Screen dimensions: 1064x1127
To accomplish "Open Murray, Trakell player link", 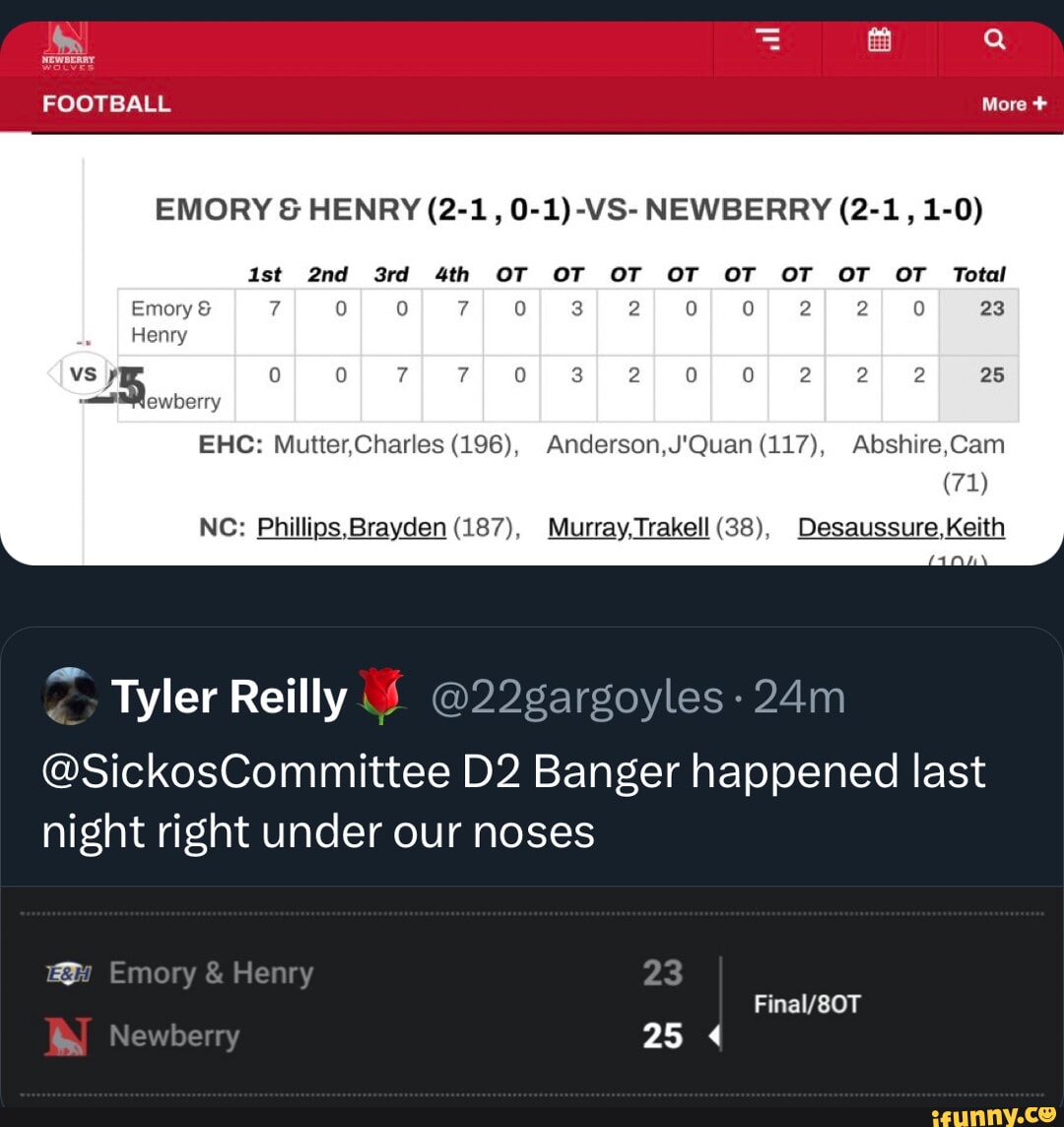I will click(x=629, y=528).
